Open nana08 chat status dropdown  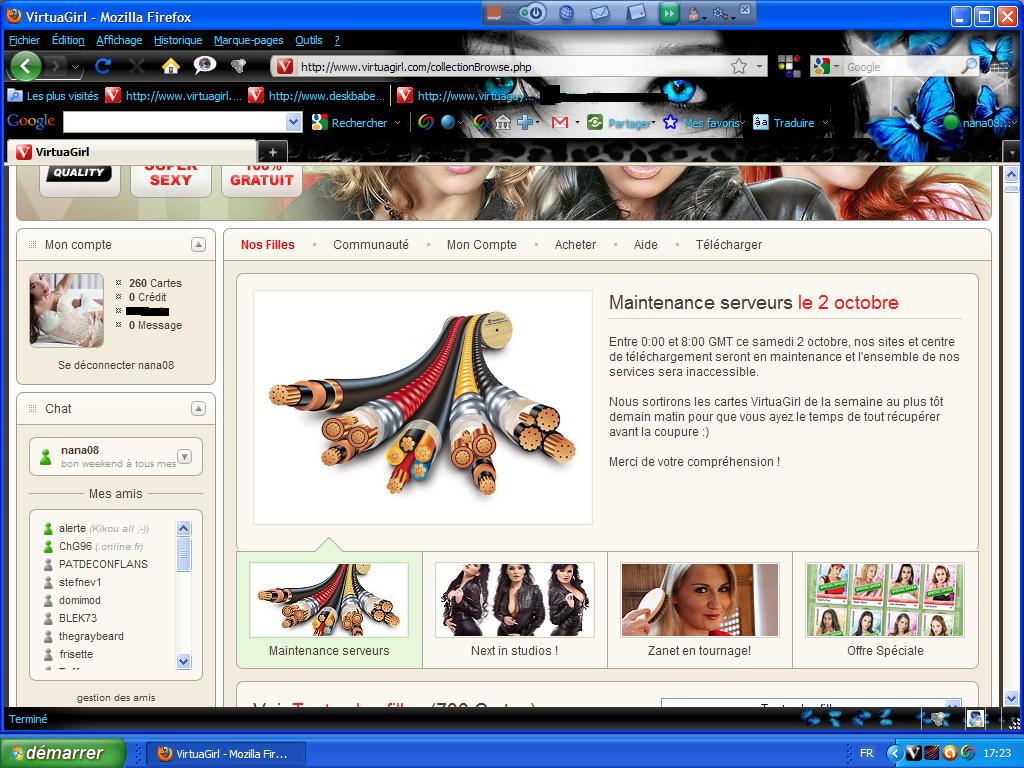[x=185, y=456]
